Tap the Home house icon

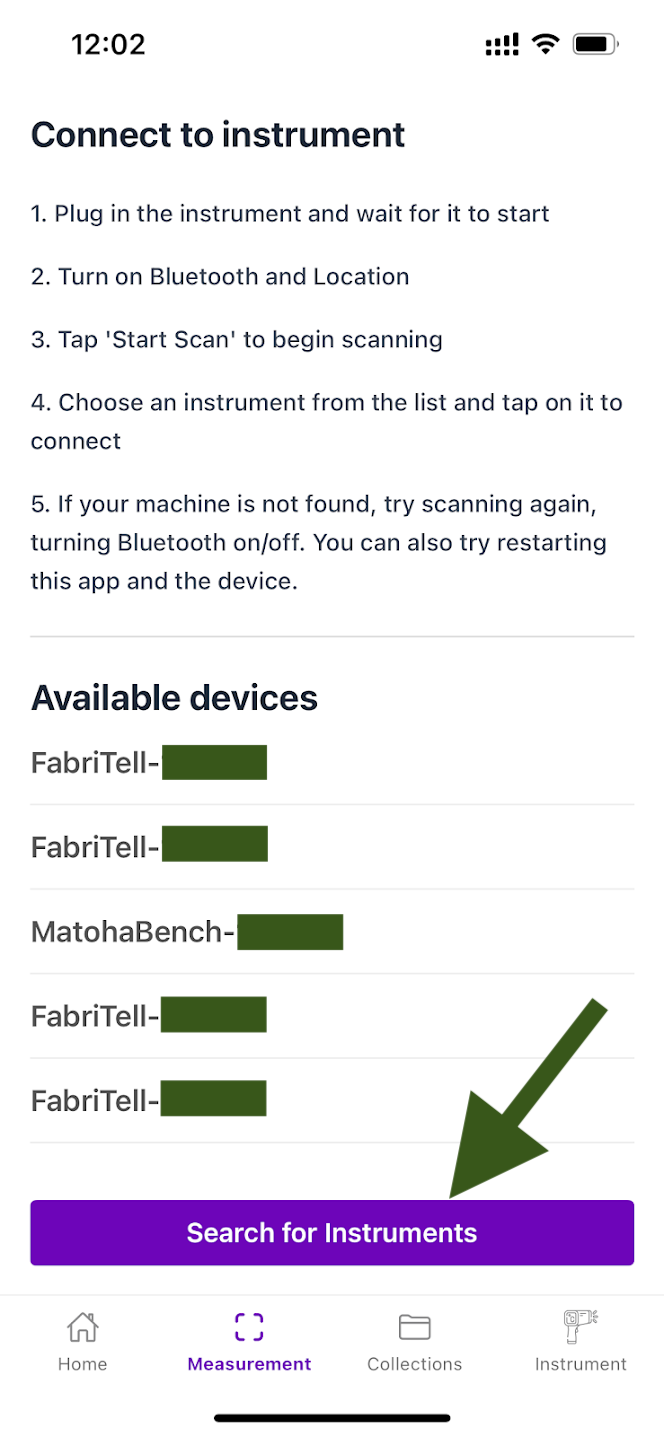tap(82, 1327)
